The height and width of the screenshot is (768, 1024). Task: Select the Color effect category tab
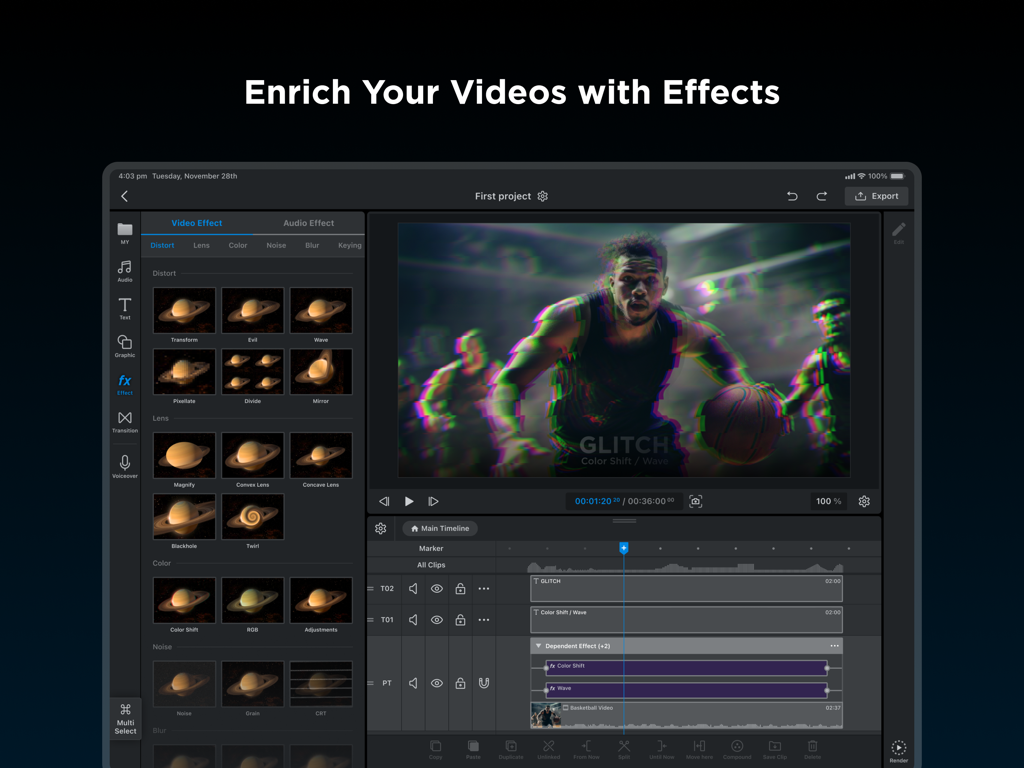click(x=238, y=245)
